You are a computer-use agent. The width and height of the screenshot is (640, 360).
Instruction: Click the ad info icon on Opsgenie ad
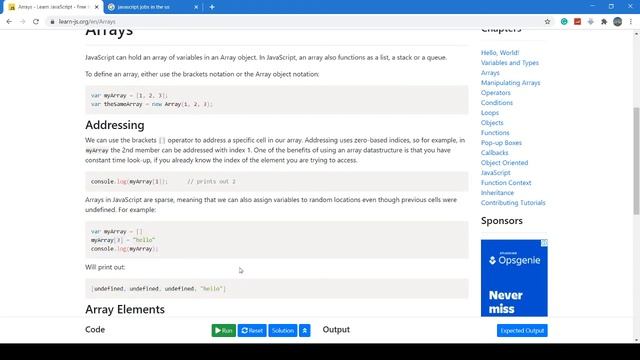click(544, 242)
